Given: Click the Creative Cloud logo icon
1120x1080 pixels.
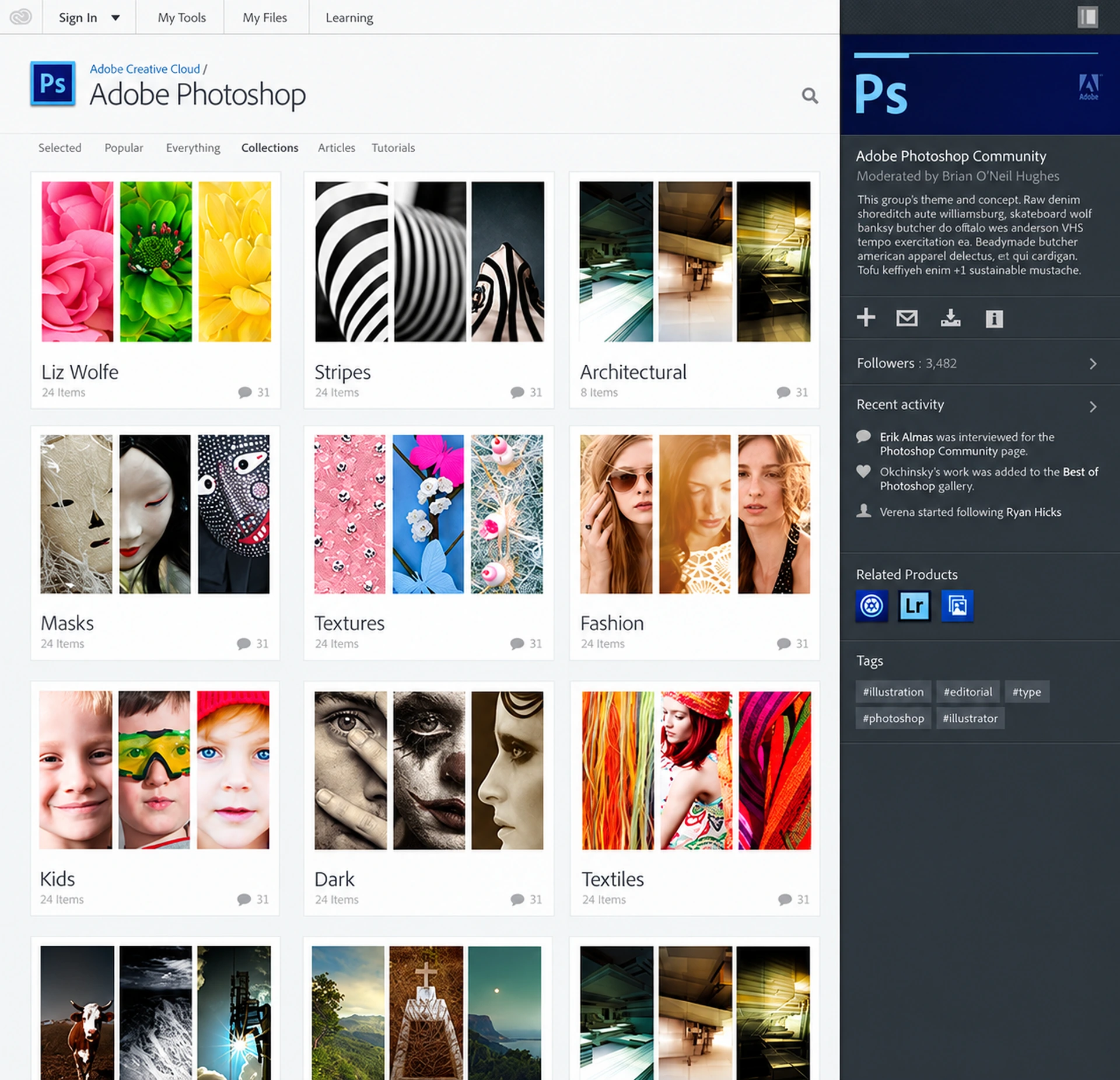Looking at the screenshot, I should point(21,17).
